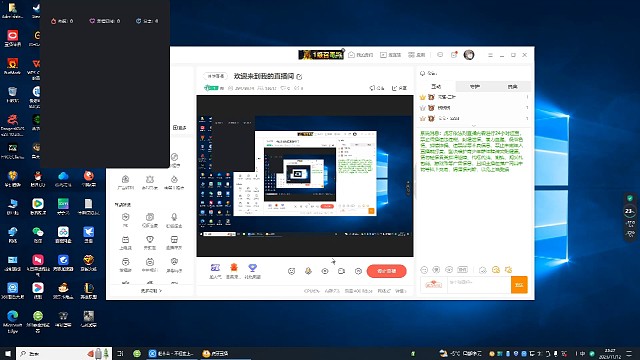Open the calendar-style tool in left panel
Image resolution: width=640 pixels, height=360 pixels.
click(125, 242)
